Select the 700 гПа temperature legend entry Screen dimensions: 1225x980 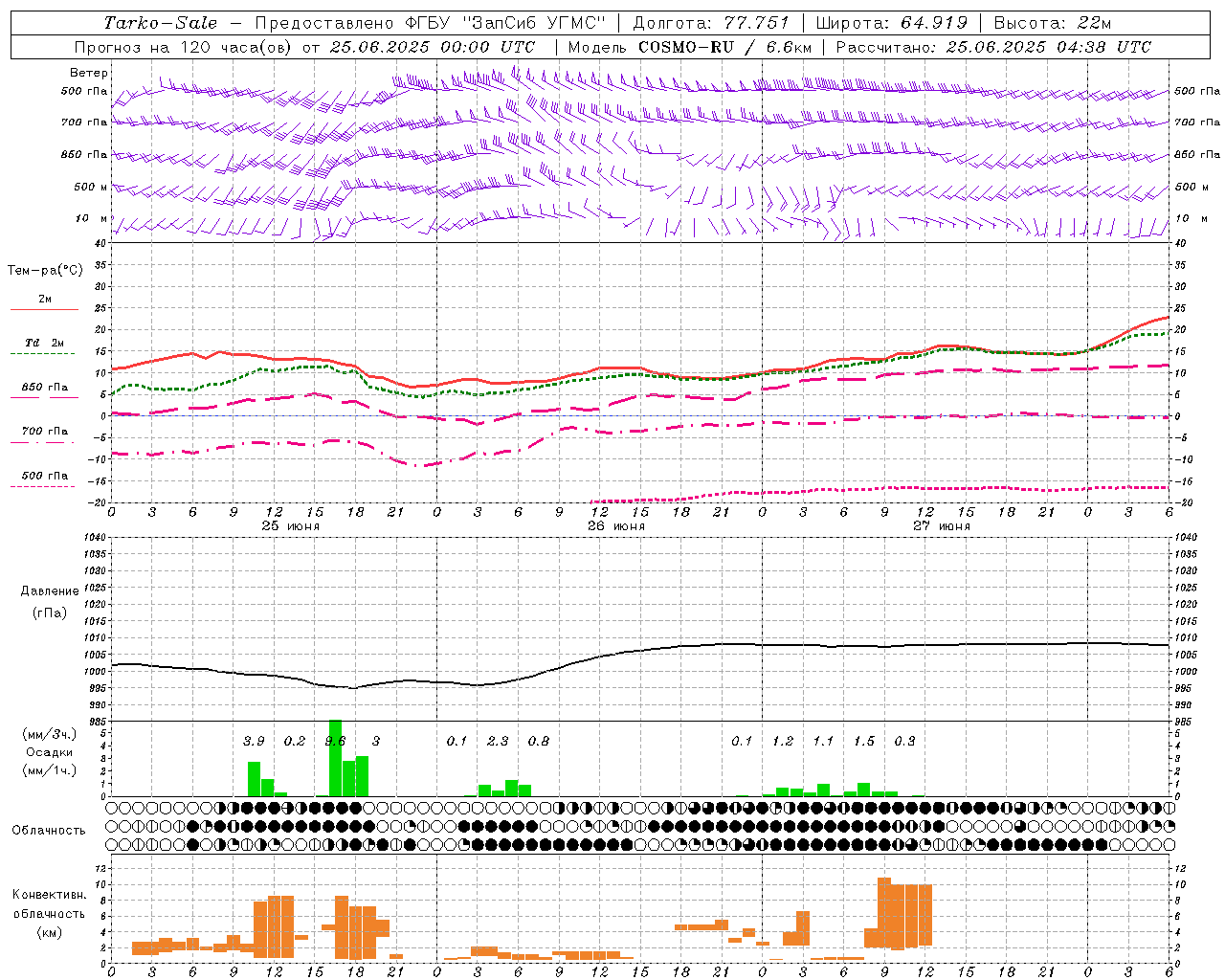[x=45, y=432]
